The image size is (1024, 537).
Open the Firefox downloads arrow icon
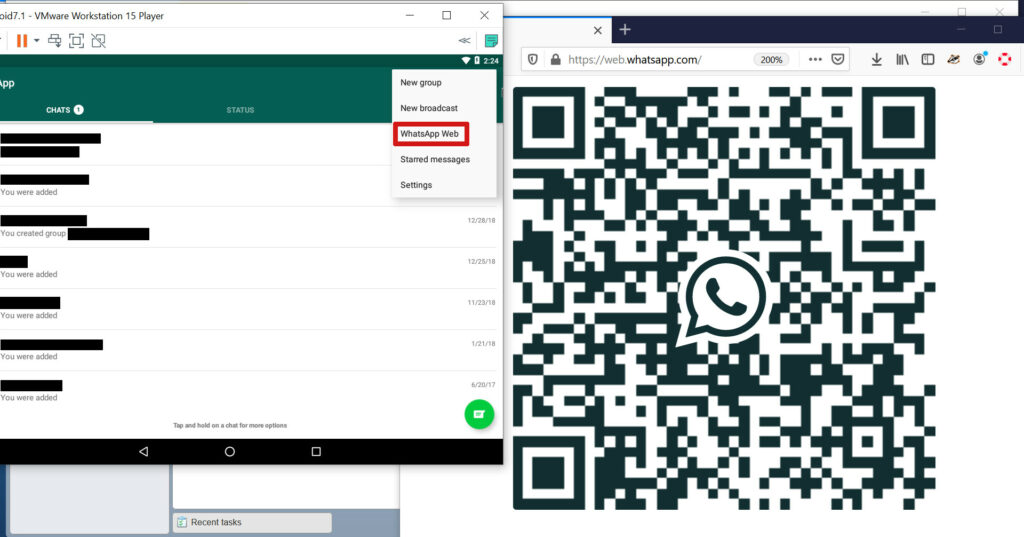876,59
